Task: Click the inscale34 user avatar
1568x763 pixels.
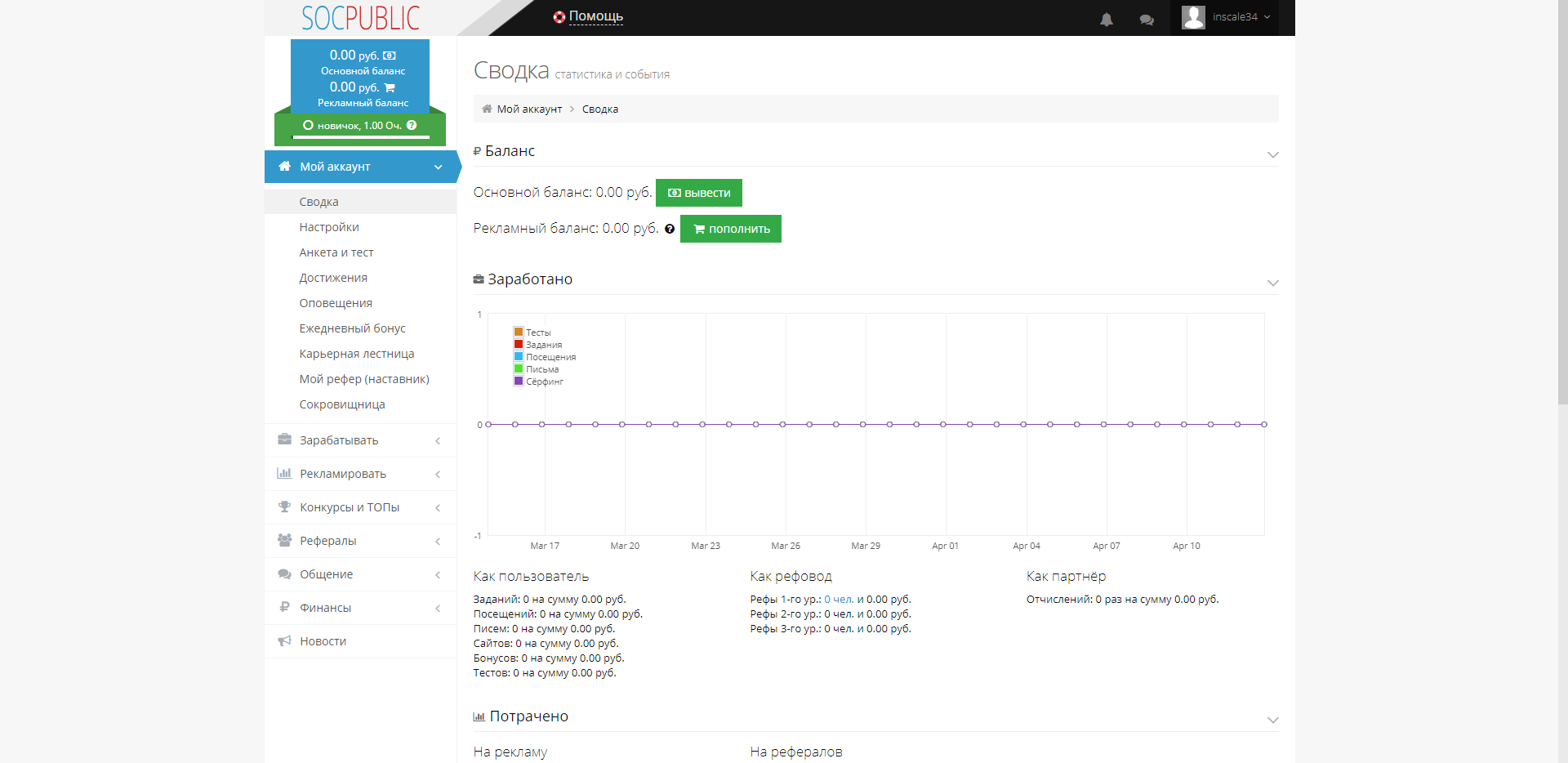Action: pos(1193,17)
